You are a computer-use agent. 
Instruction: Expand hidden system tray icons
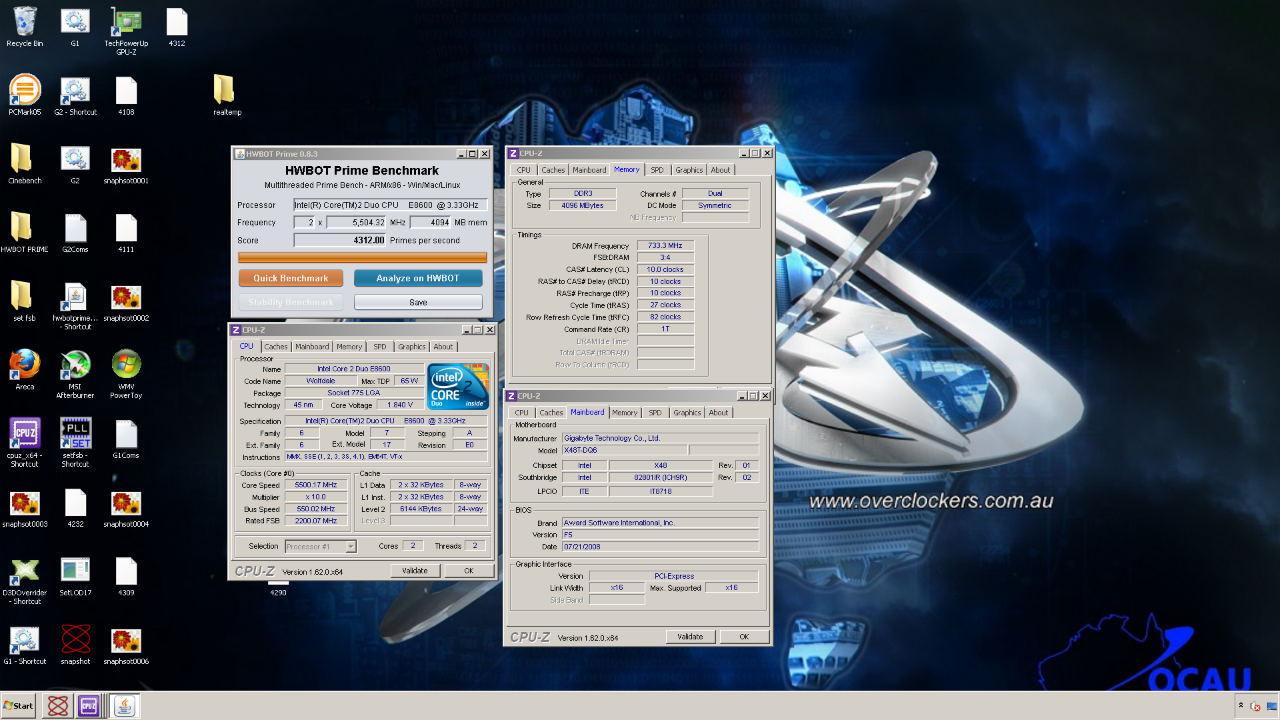click(x=1241, y=706)
